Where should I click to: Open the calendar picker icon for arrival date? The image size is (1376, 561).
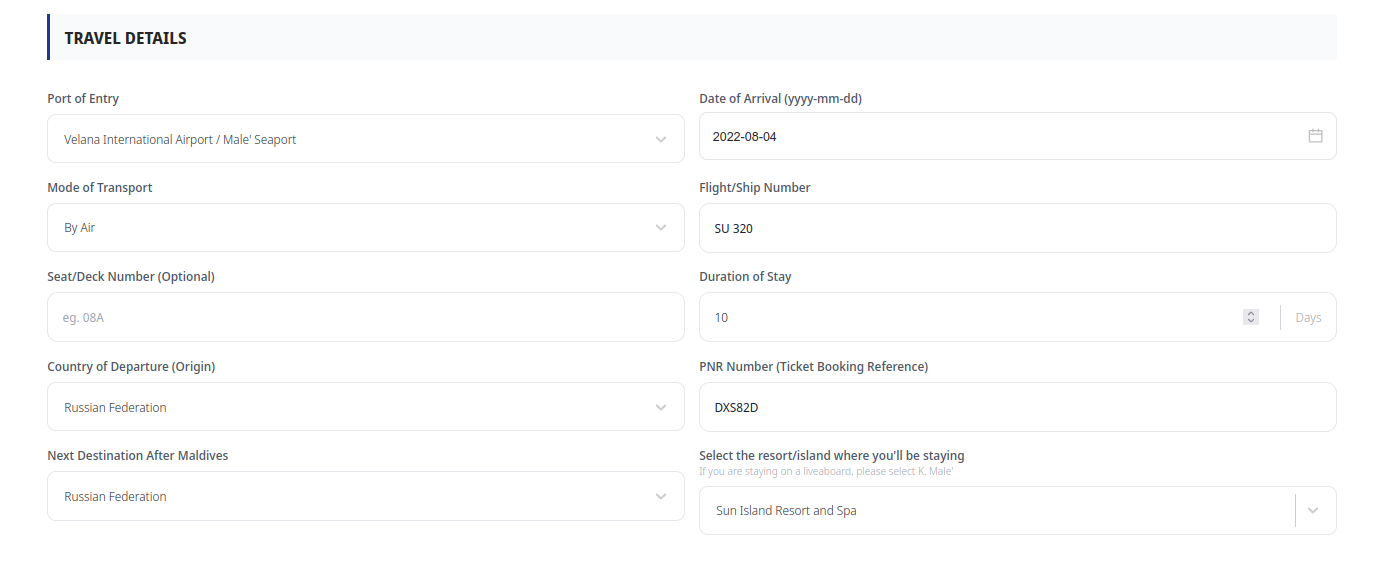(1315, 136)
